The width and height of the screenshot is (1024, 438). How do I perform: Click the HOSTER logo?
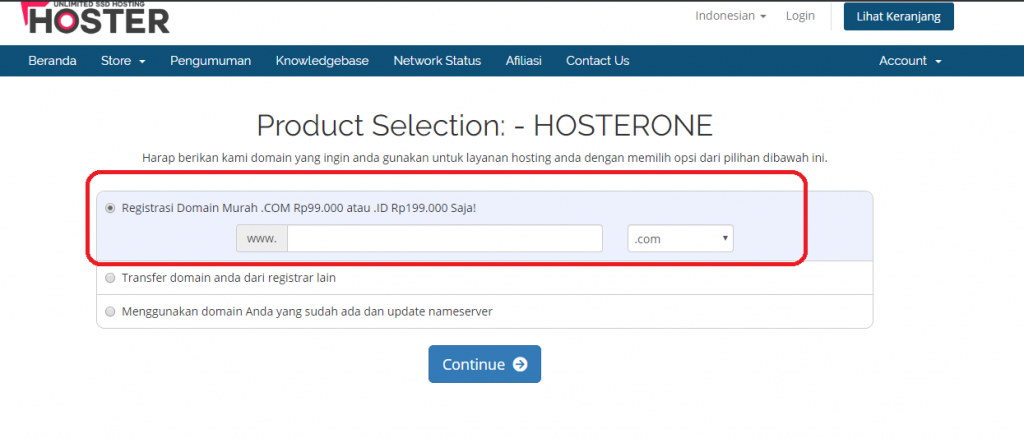click(x=95, y=18)
